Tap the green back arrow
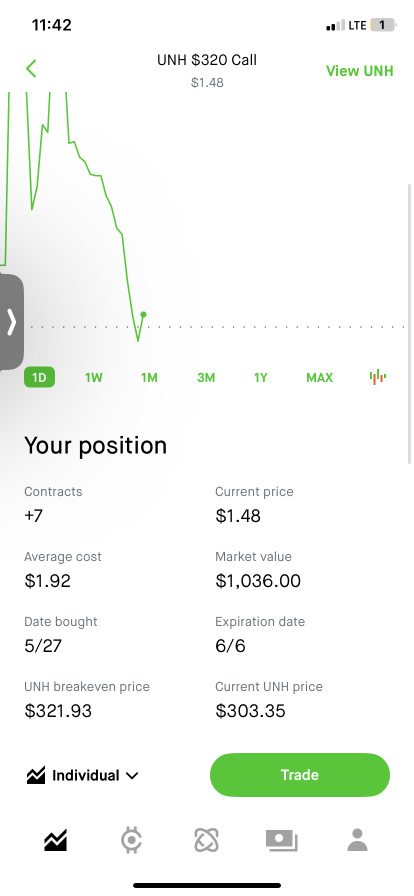This screenshot has height=896, width=414. pos(31,69)
